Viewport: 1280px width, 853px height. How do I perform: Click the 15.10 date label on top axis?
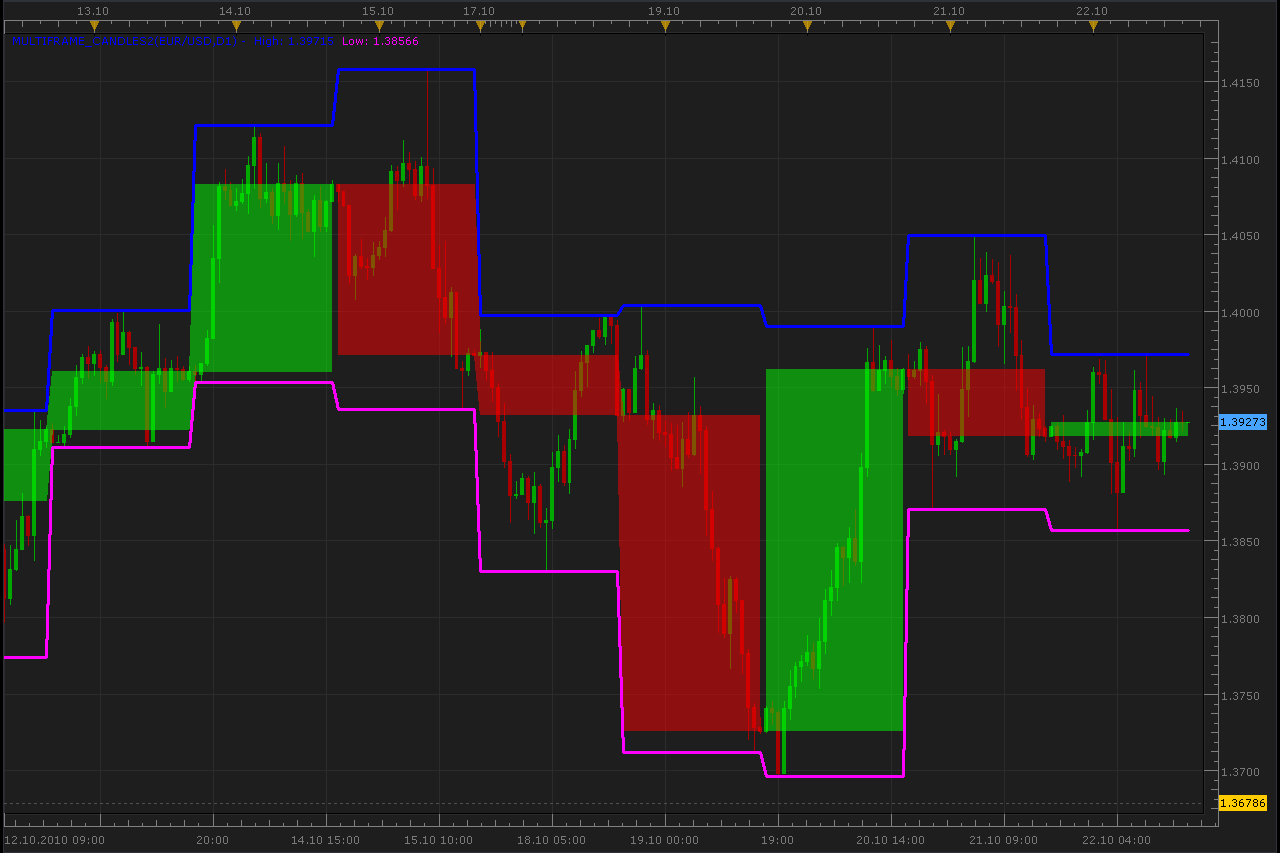pyautogui.click(x=378, y=11)
